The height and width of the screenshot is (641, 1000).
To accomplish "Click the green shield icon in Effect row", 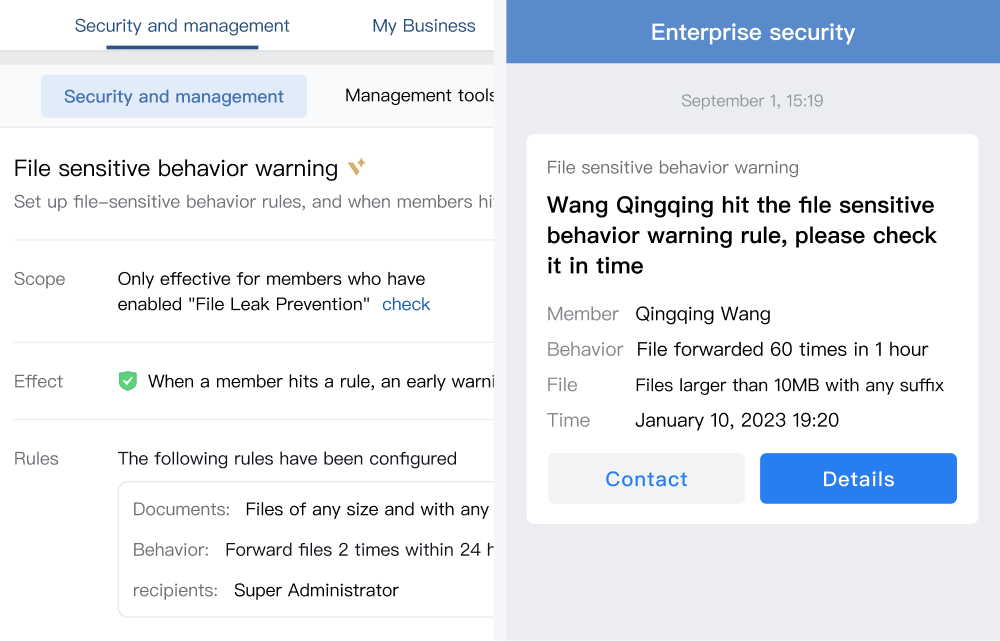I will (x=128, y=381).
